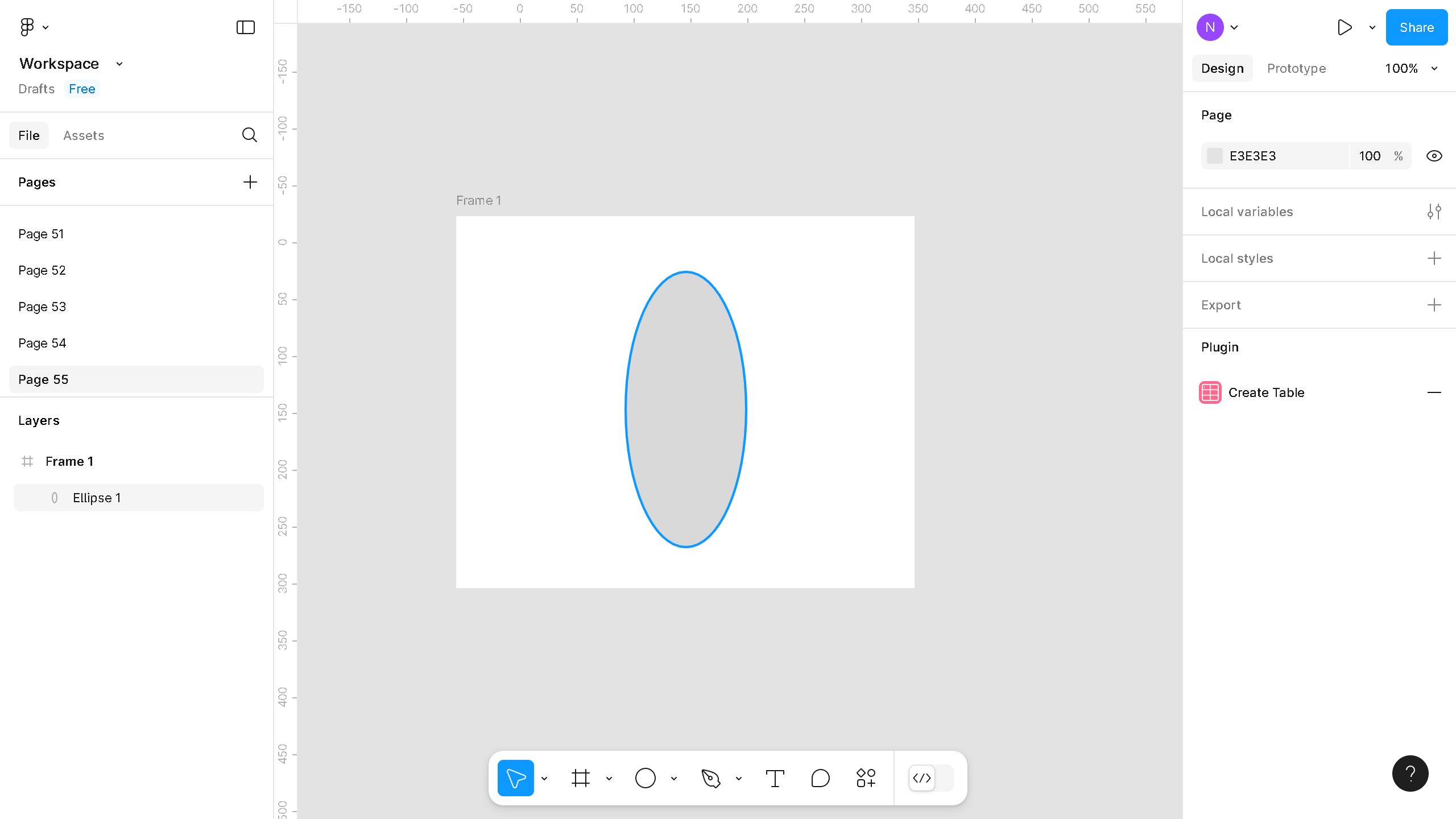
Task: Select the Text tool
Action: pos(775,777)
